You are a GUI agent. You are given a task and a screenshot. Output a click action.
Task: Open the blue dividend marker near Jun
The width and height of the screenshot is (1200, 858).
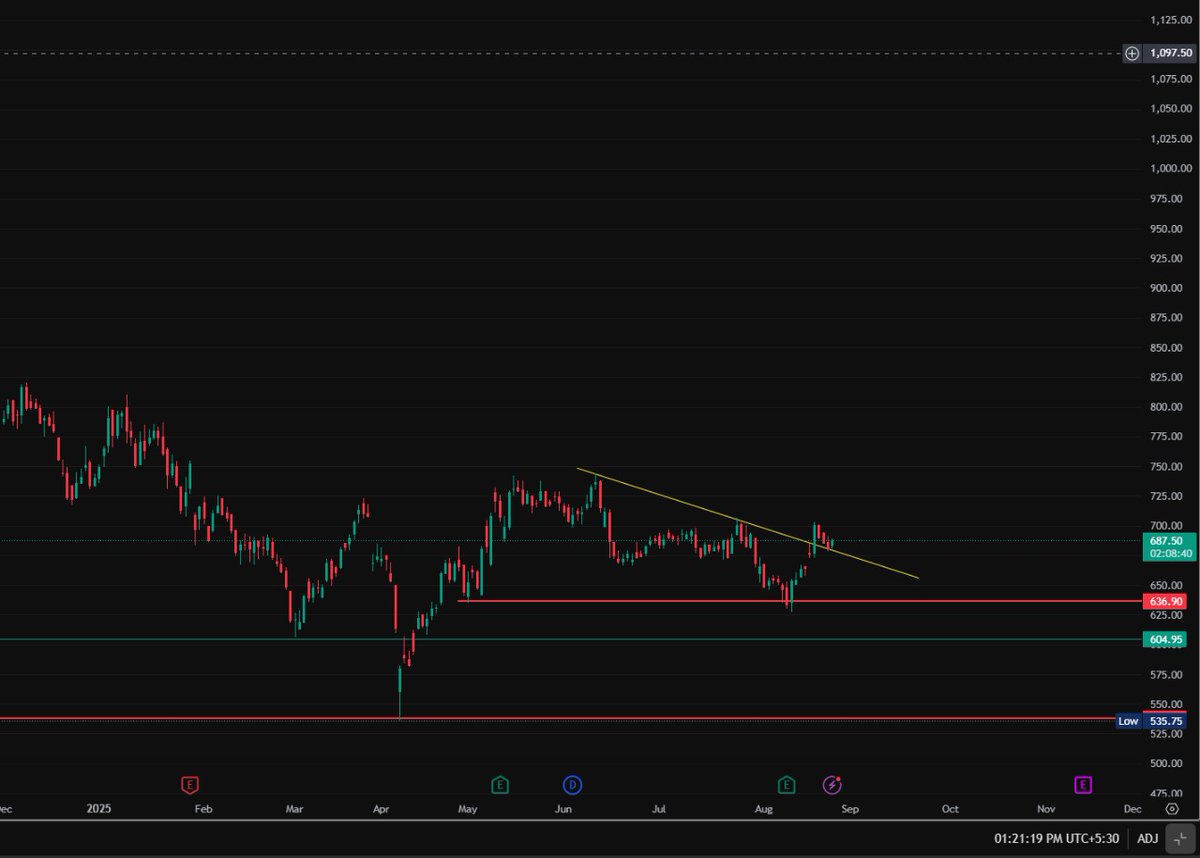pos(573,785)
